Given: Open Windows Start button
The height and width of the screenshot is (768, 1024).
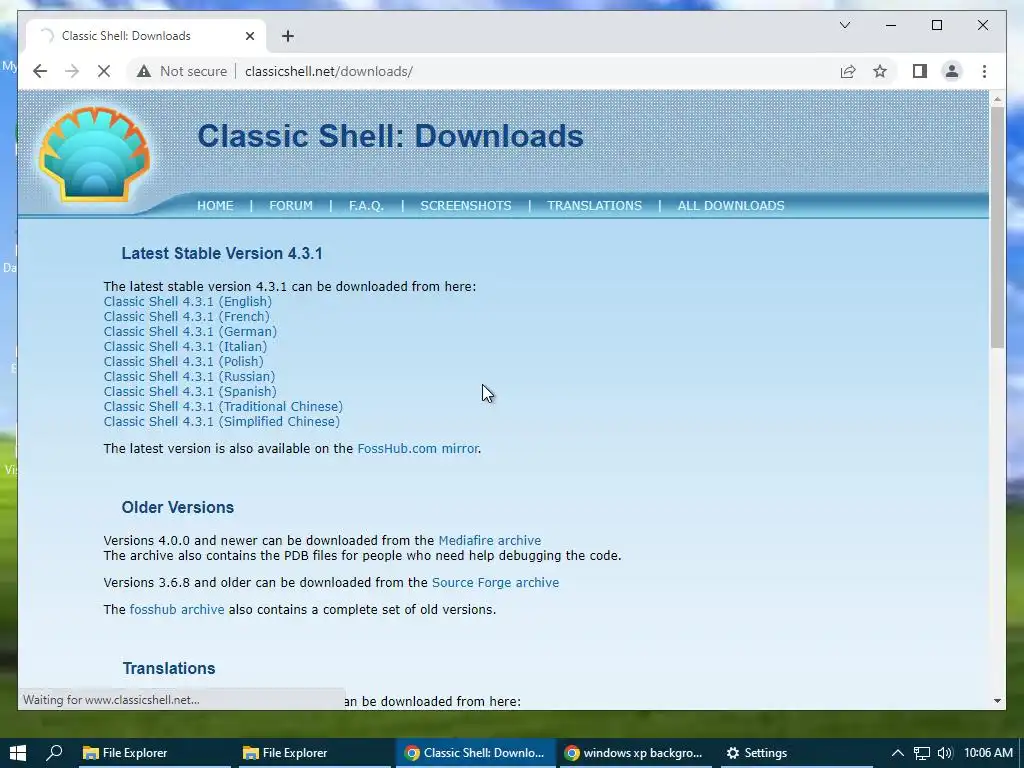Looking at the screenshot, I should tap(18, 753).
